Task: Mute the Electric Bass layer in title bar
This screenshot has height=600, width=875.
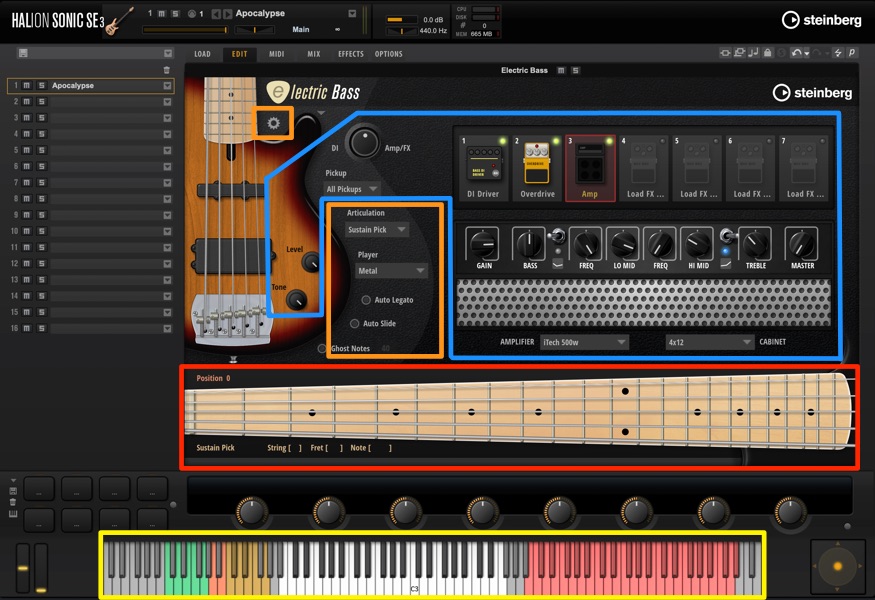Action: pyautogui.click(x=561, y=70)
